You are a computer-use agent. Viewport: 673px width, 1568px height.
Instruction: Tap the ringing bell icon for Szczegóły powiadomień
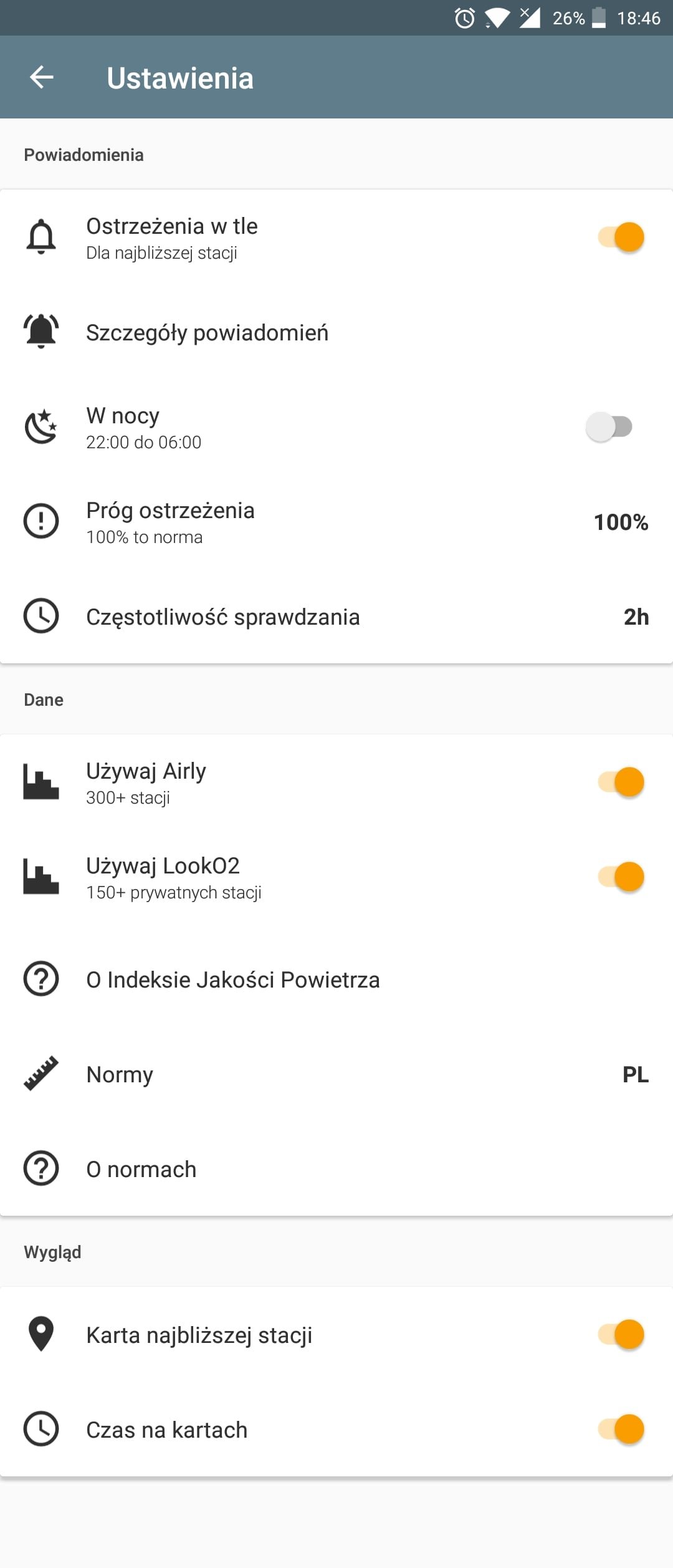[x=41, y=332]
